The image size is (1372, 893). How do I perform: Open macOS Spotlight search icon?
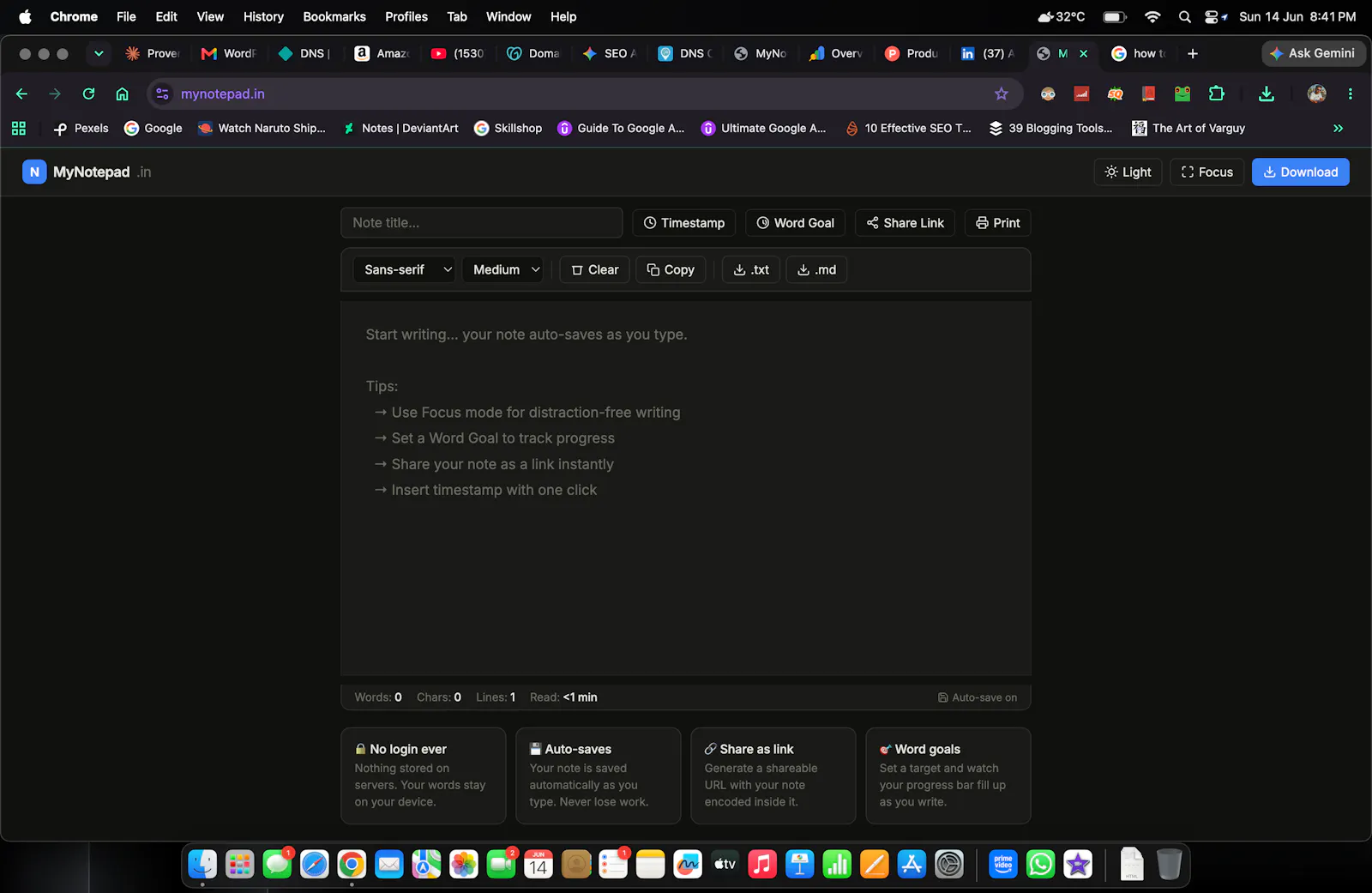[x=1184, y=16]
